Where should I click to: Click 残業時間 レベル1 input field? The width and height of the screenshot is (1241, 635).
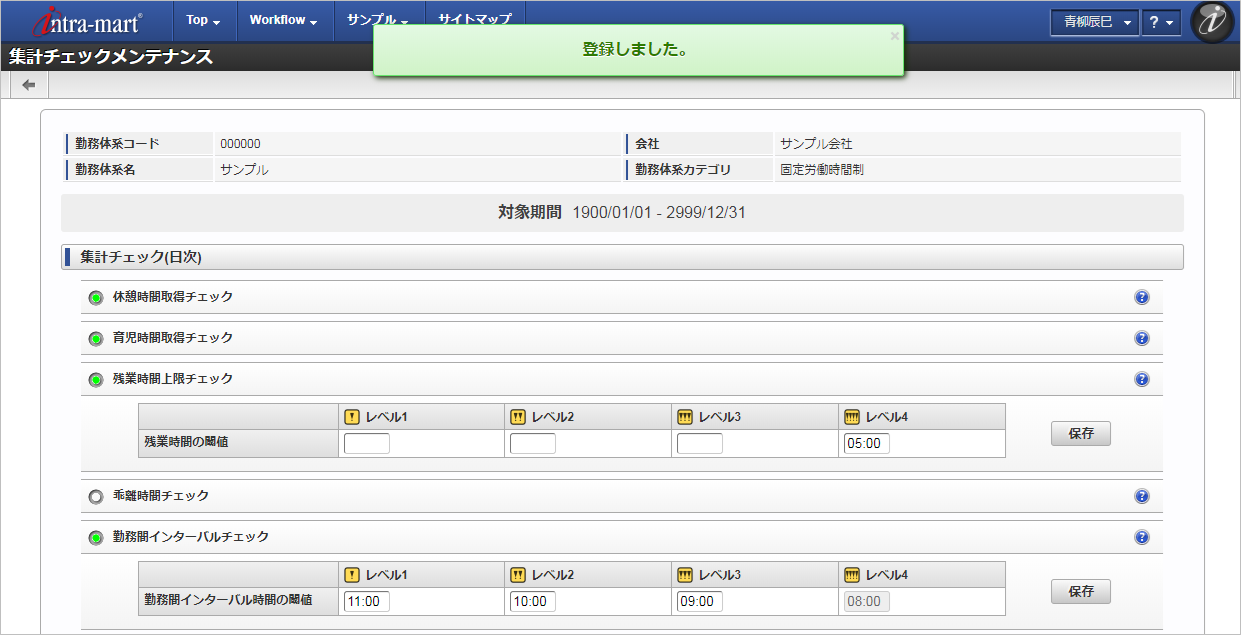pyautogui.click(x=367, y=443)
